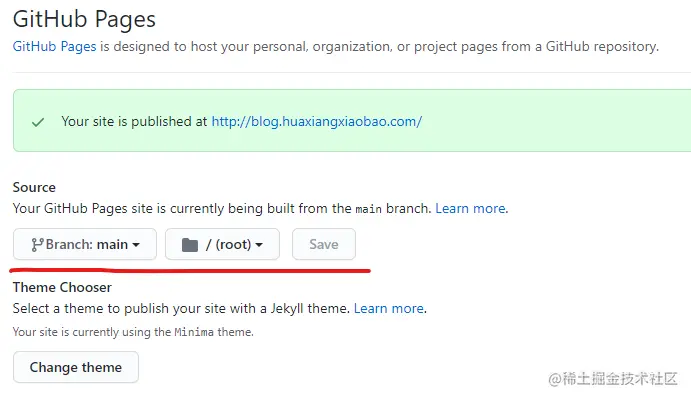Open Learn more link in Source section
The width and height of the screenshot is (691, 400).
tap(471, 209)
